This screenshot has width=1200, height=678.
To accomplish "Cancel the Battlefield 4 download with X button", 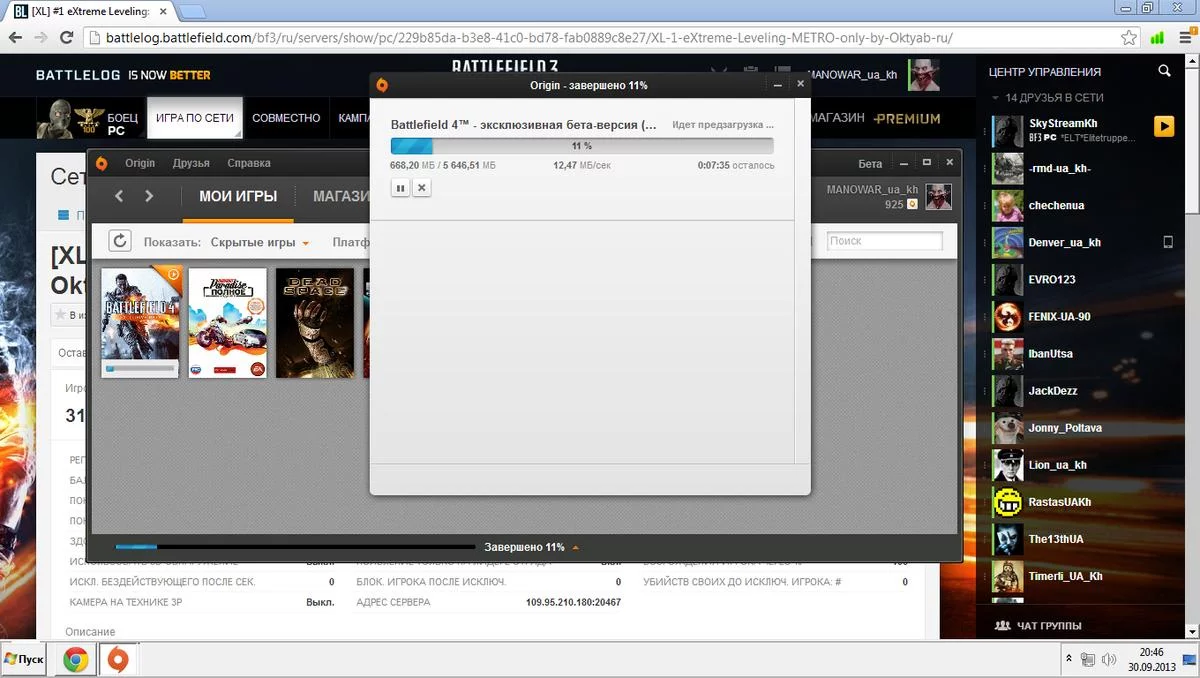I will click(x=422, y=187).
